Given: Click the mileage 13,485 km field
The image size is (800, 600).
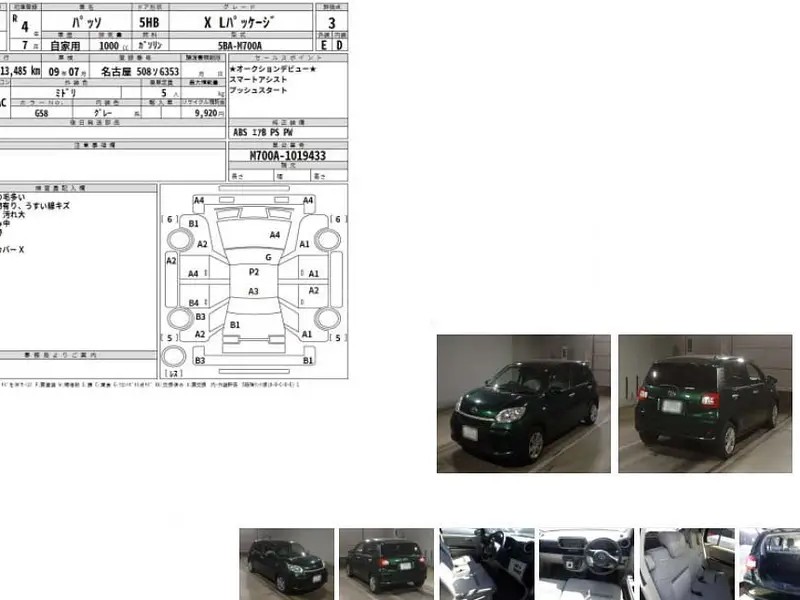Looking at the screenshot, I should pos(20,71).
